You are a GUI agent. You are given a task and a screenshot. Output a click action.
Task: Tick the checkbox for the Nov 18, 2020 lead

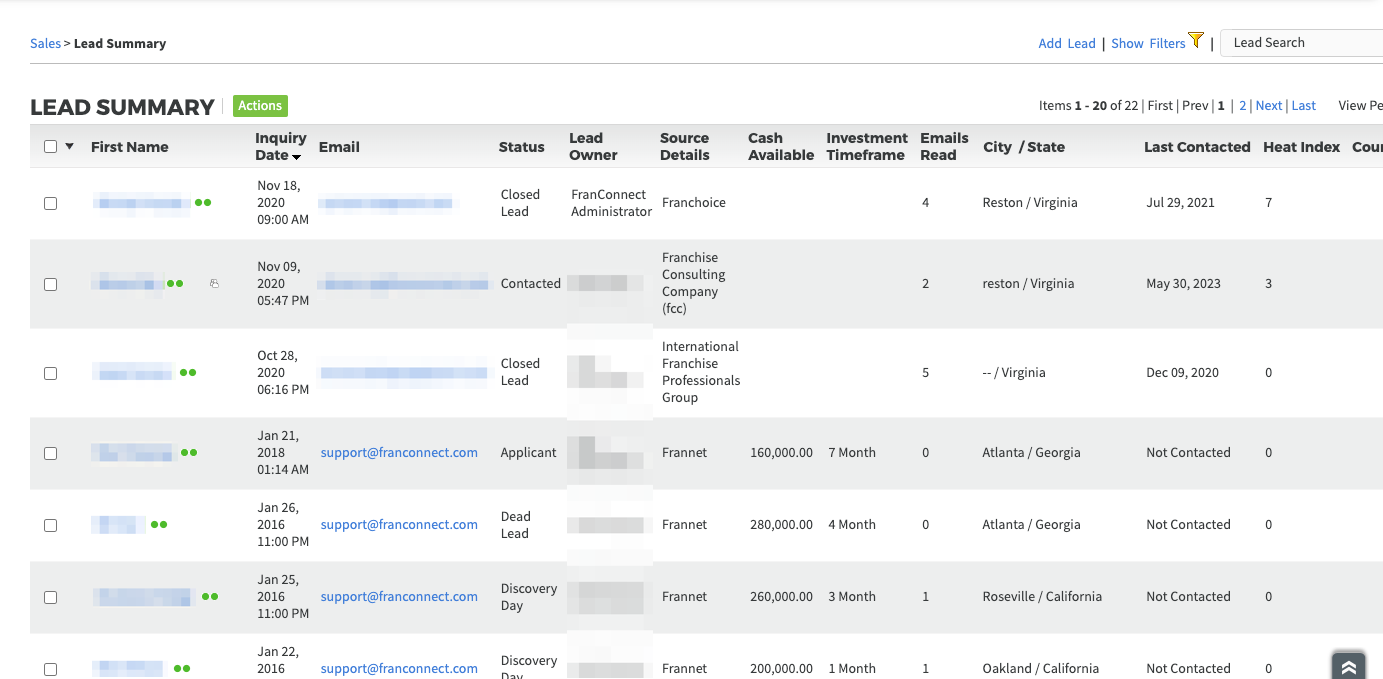(x=51, y=203)
